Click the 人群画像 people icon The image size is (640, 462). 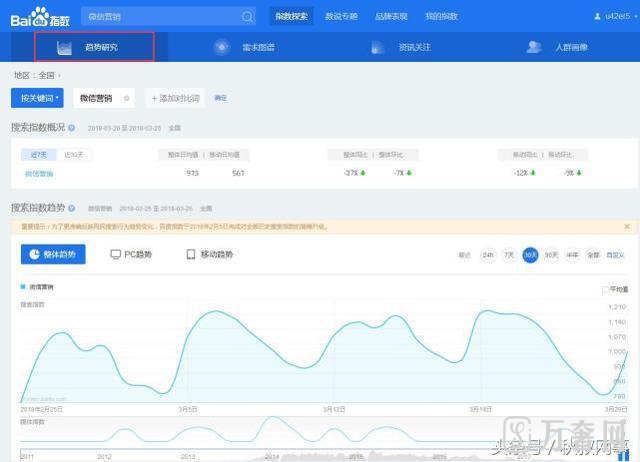point(533,47)
